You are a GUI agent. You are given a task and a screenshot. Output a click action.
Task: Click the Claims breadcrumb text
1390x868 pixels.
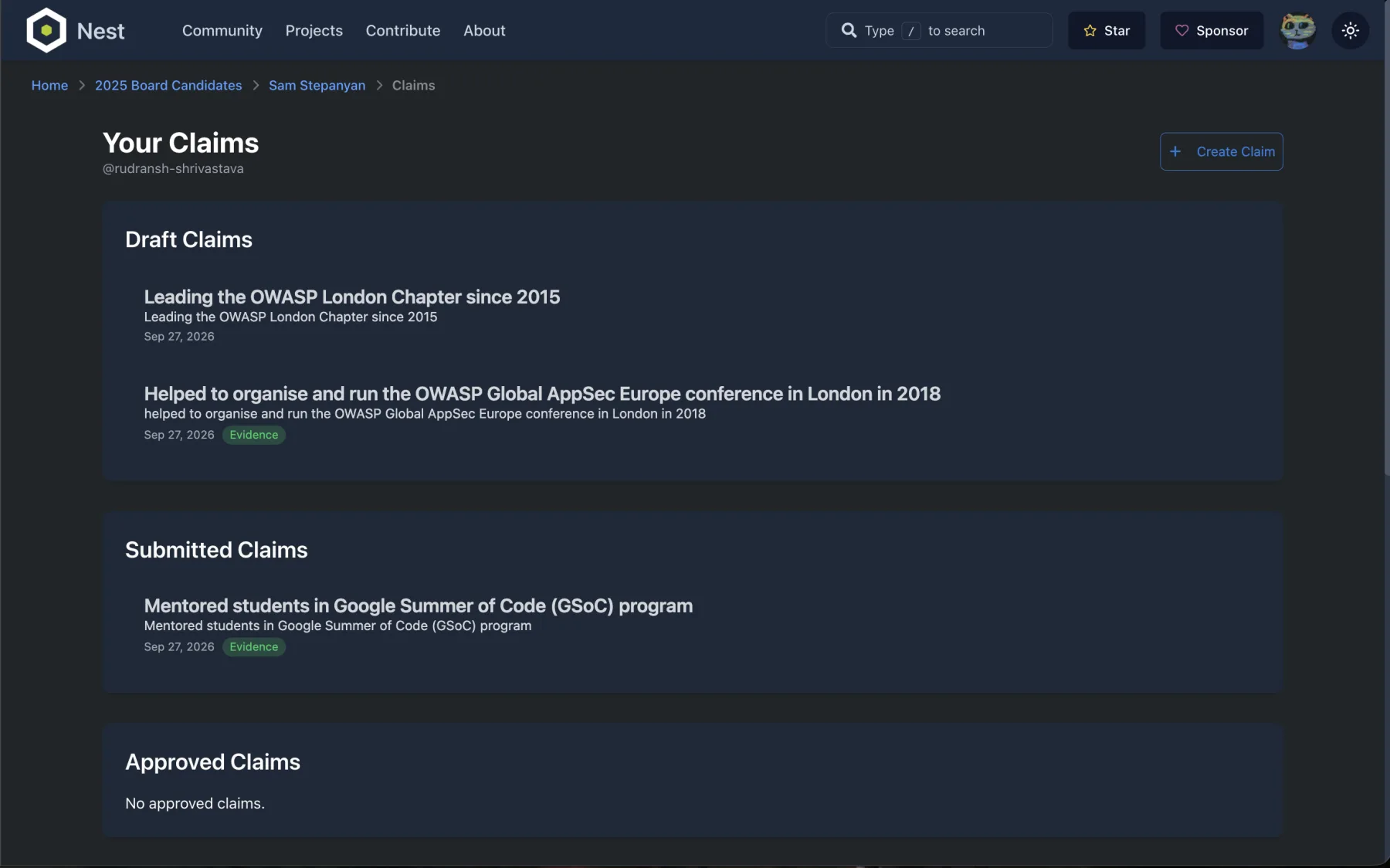pos(413,85)
